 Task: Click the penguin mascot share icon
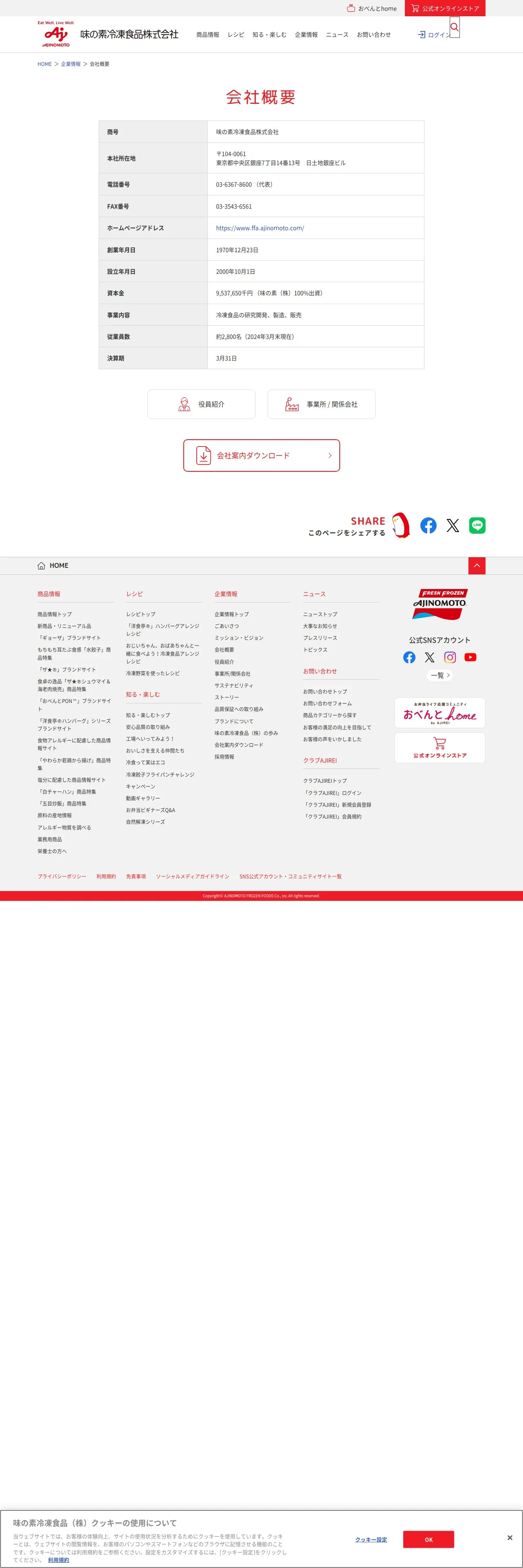click(x=401, y=525)
